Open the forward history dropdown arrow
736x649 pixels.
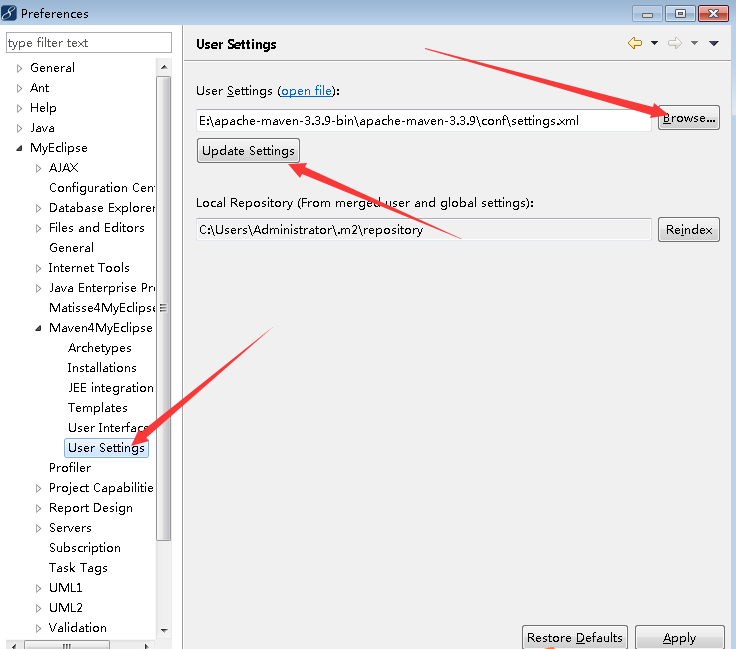pos(694,43)
